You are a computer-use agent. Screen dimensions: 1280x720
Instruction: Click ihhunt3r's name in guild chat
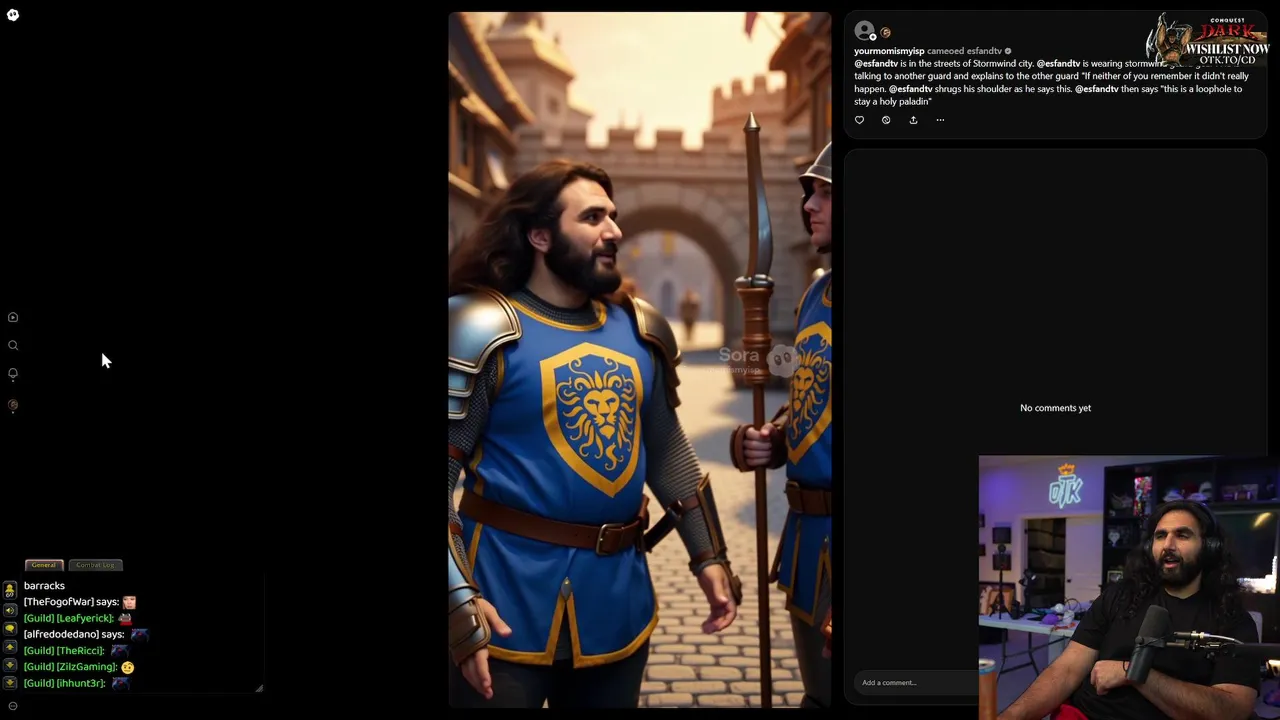pyautogui.click(x=81, y=683)
